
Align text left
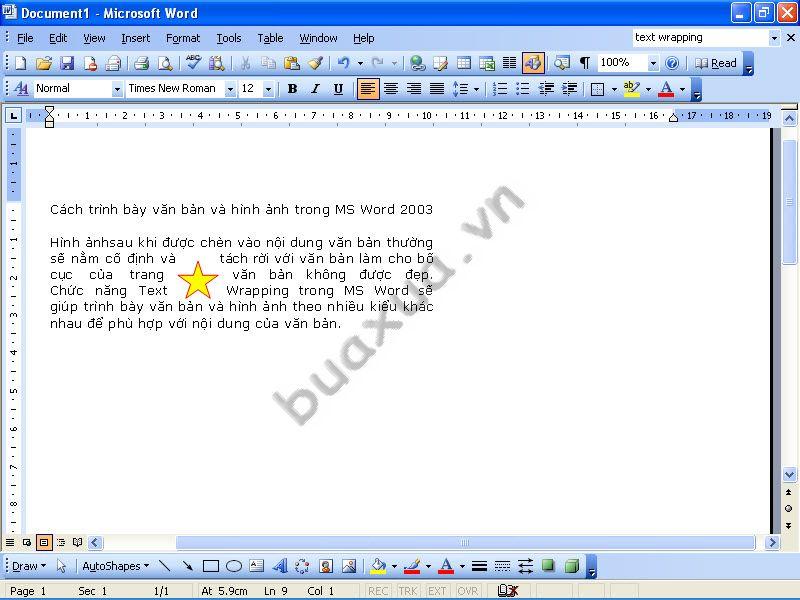(368, 89)
